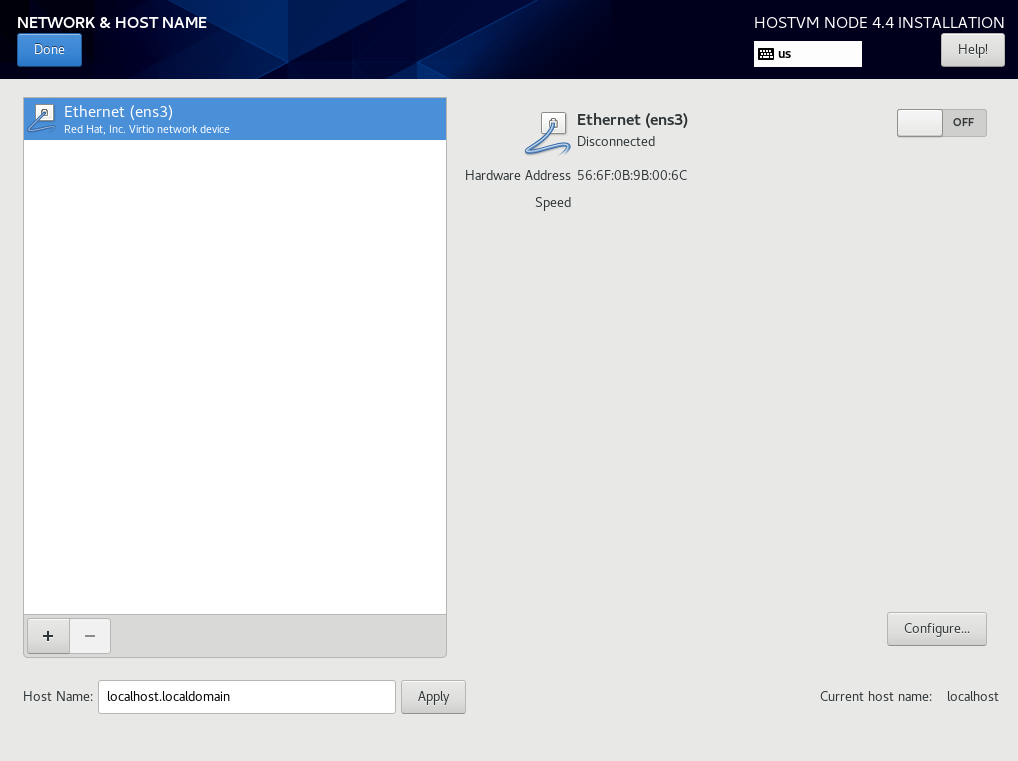Image resolution: width=1018 pixels, height=761 pixels.
Task: Click the large Ethernet icon in the details pane
Action: 547,133
